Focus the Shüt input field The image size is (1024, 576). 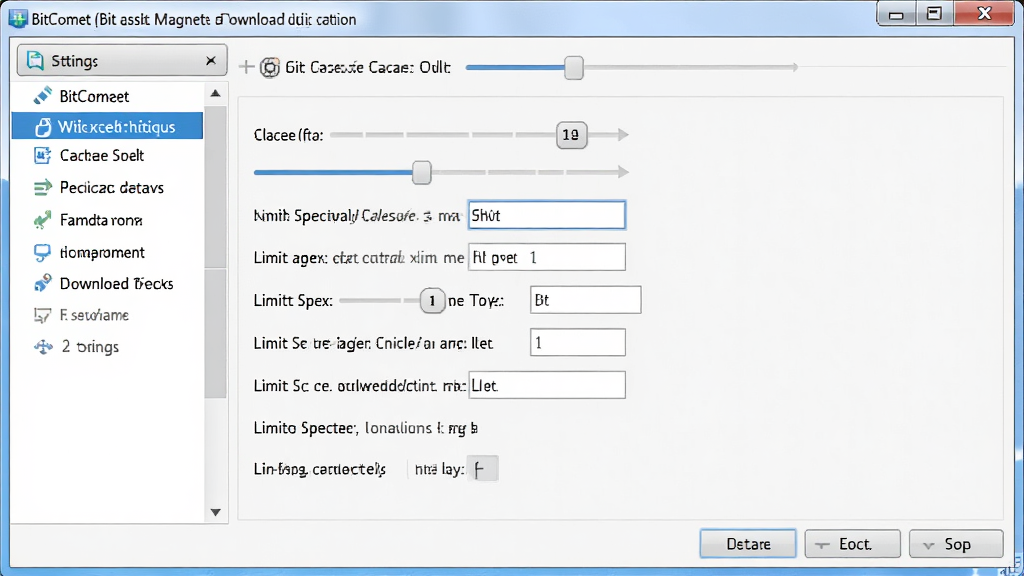pyautogui.click(x=547, y=216)
